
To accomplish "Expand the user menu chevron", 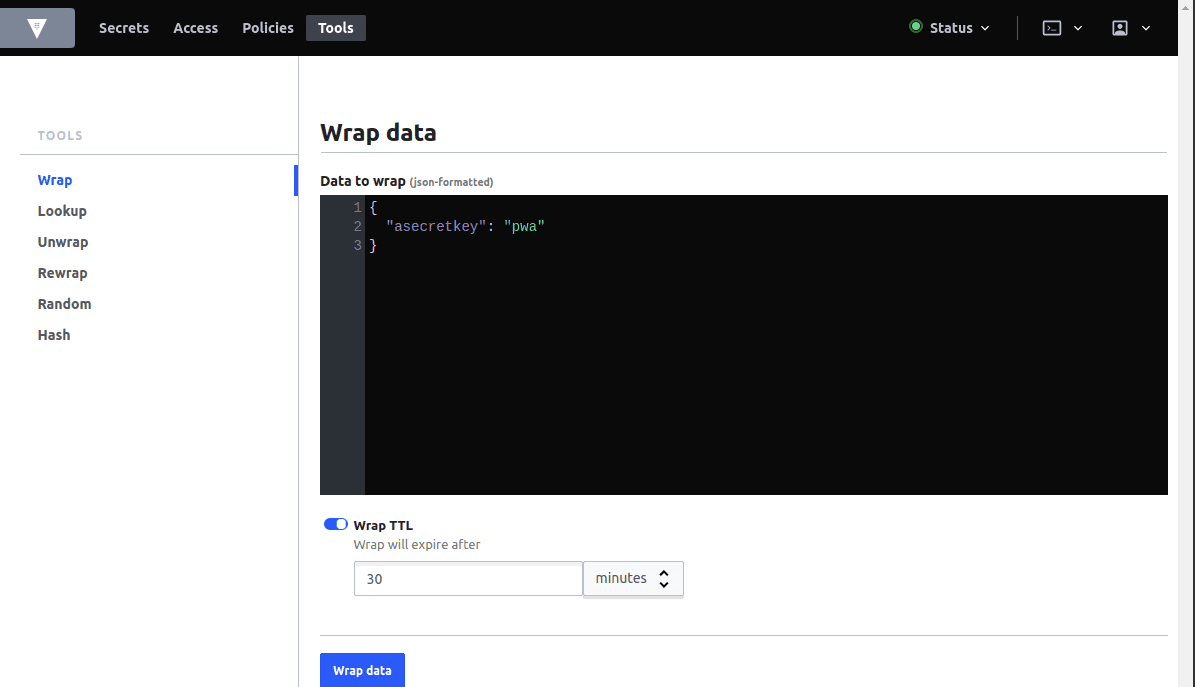I will (1146, 27).
